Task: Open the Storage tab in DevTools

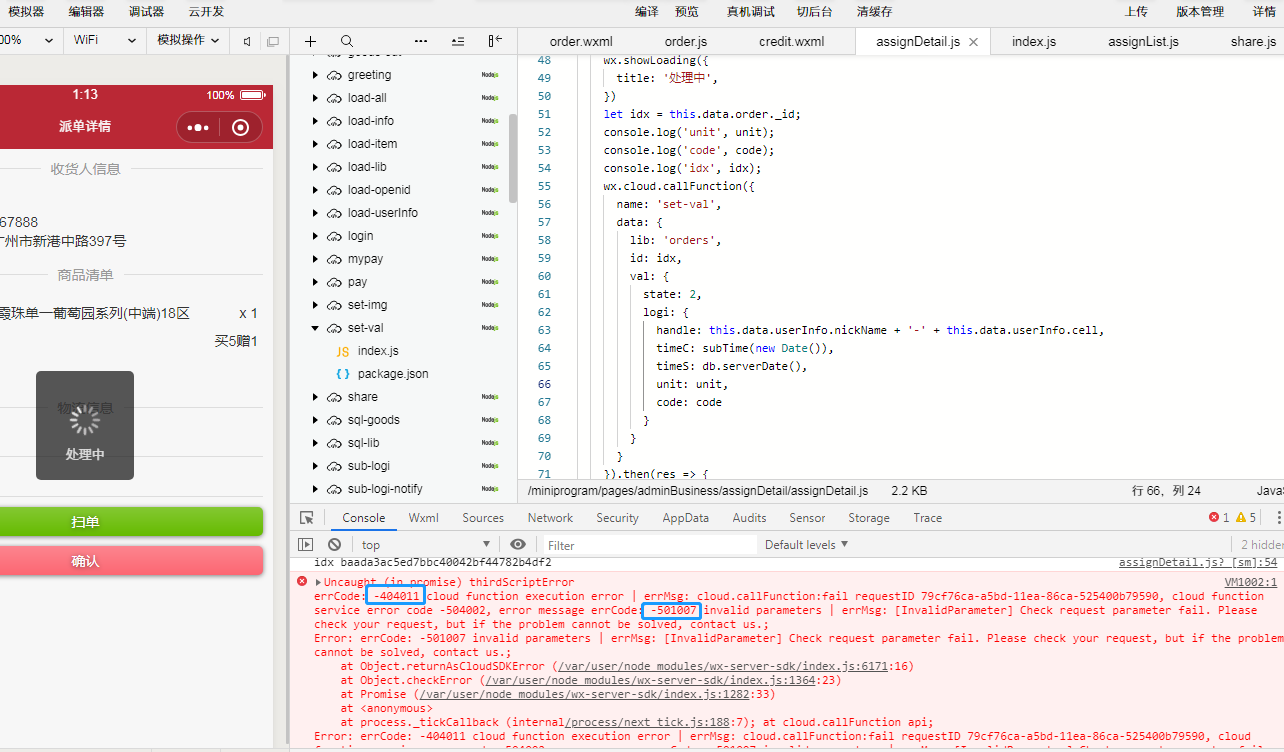Action: (869, 518)
